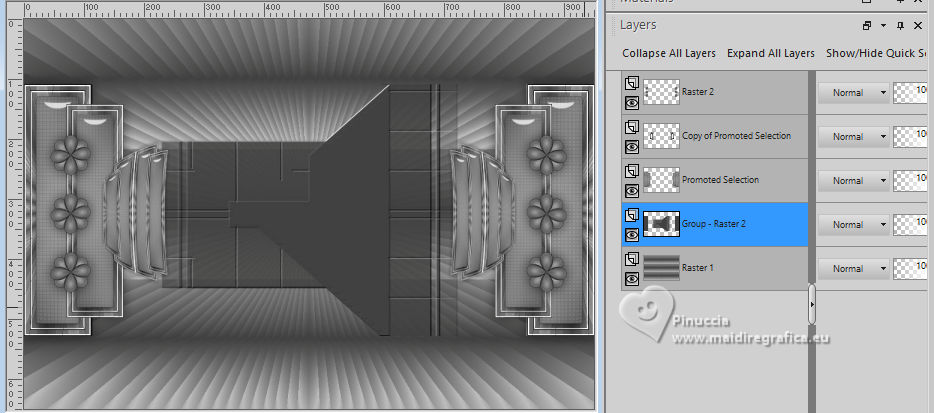This screenshot has width=934, height=413.
Task: Select layer named Raster 1
Action: (698, 268)
